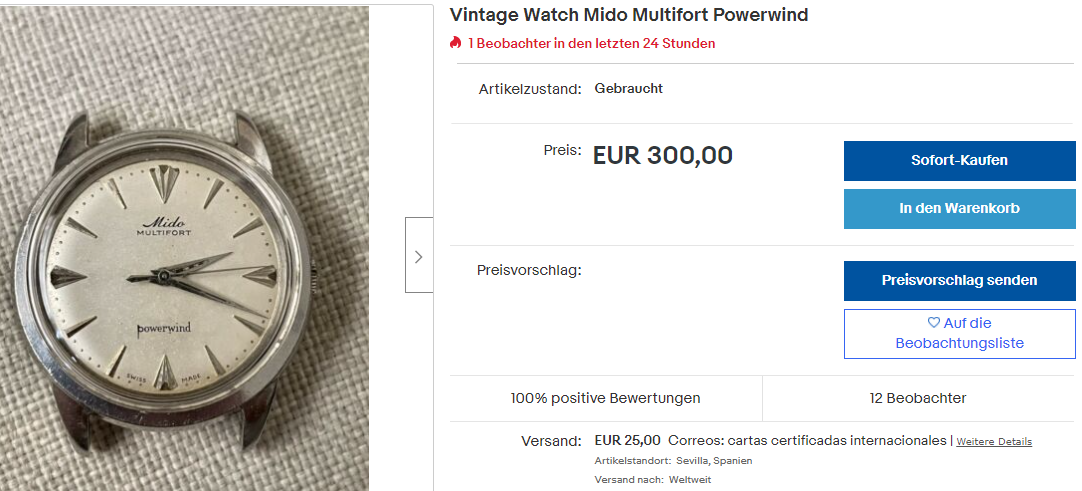
Task: Click the heart icon for the Beobachtungsliste
Action: [x=934, y=323]
